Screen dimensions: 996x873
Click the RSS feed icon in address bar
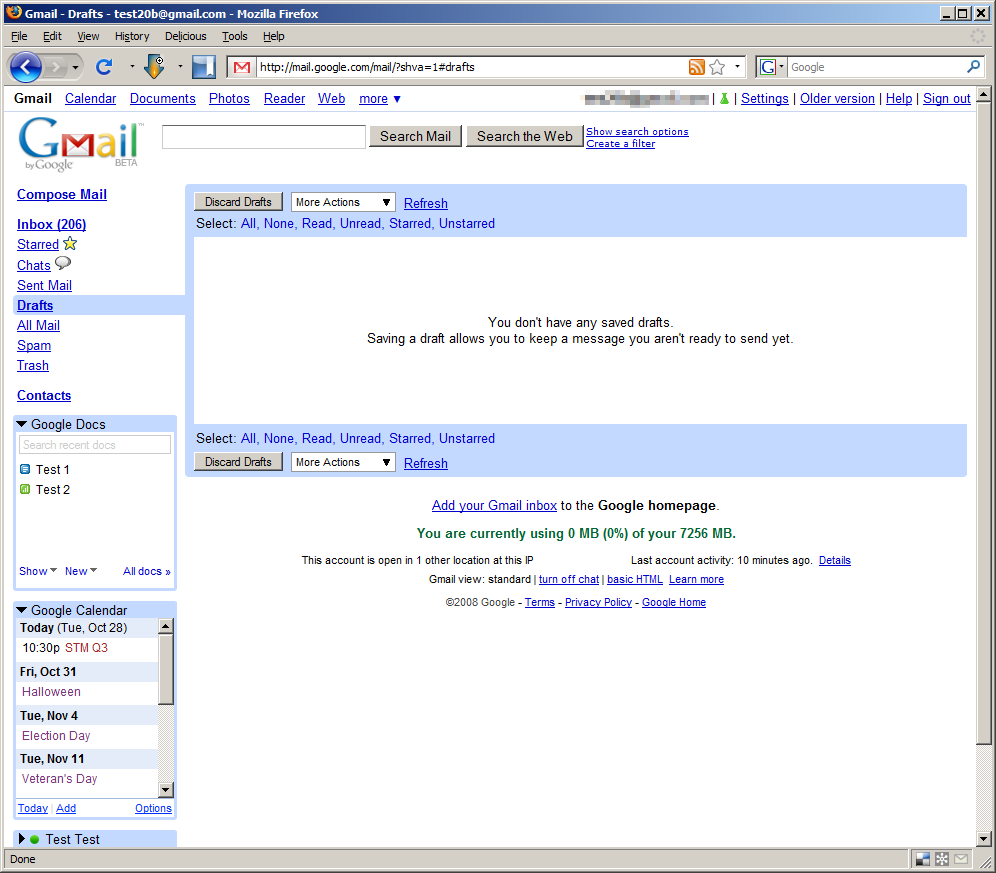click(x=697, y=67)
